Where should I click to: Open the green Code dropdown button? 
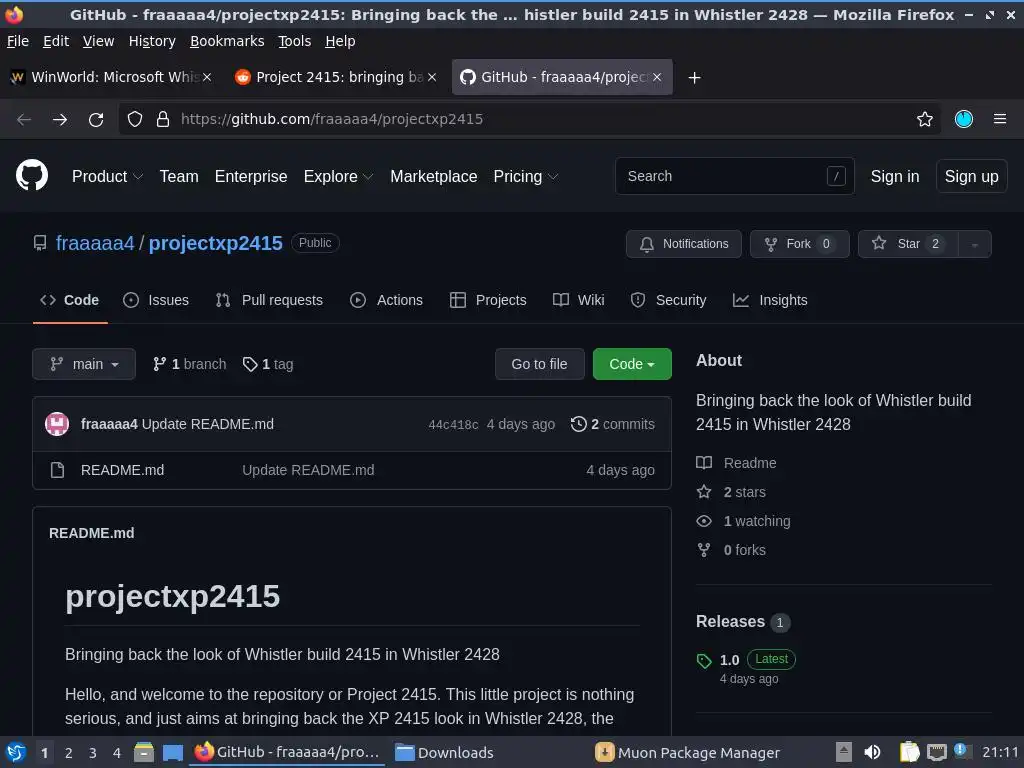coord(632,364)
